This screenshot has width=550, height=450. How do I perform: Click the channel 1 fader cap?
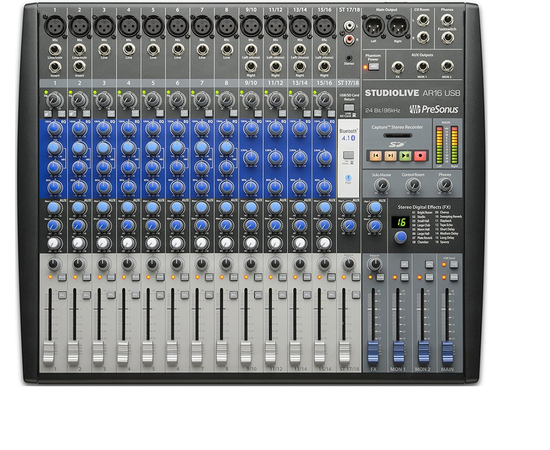click(49, 353)
